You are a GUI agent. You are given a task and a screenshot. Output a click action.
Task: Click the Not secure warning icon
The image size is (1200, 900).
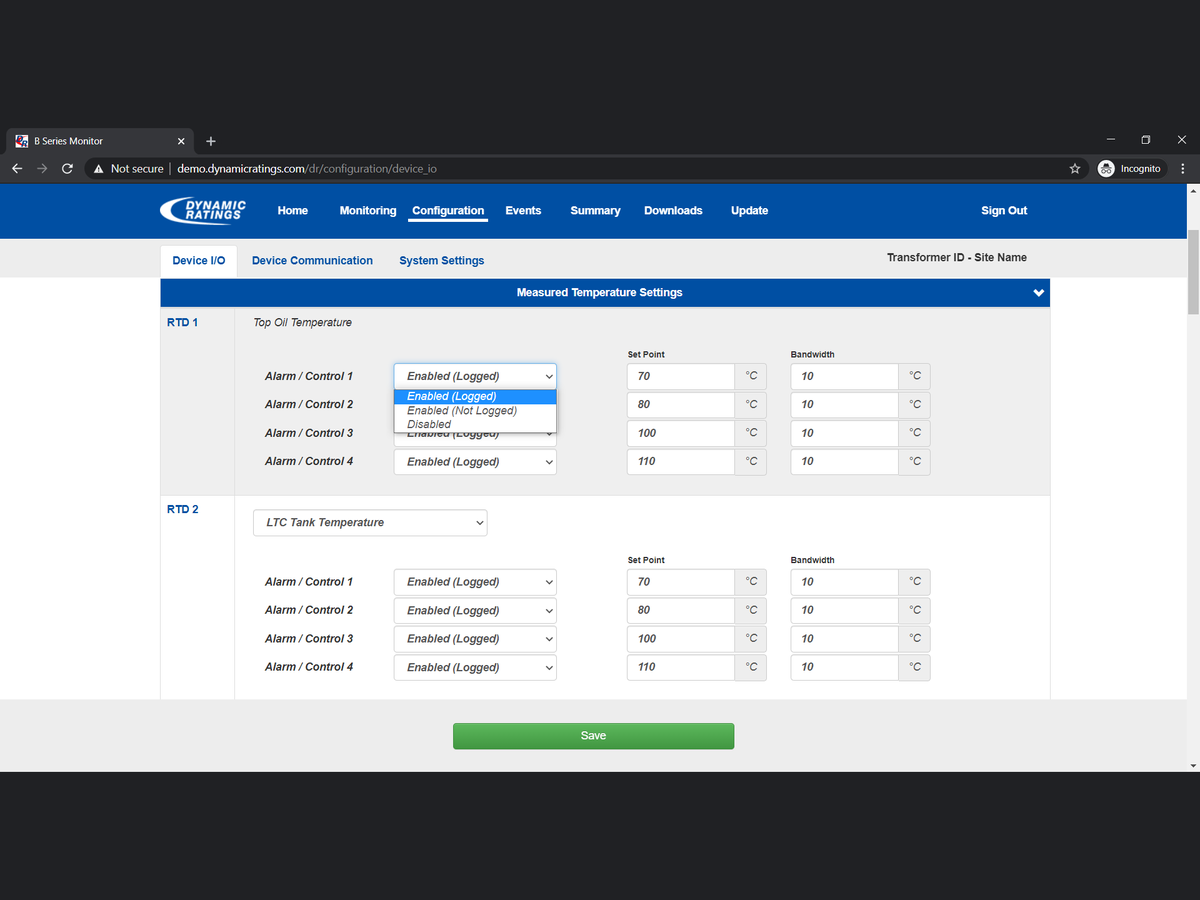(x=98, y=169)
